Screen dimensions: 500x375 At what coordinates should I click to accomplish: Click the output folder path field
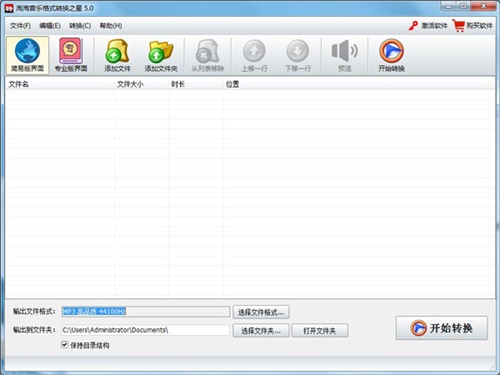tap(146, 330)
